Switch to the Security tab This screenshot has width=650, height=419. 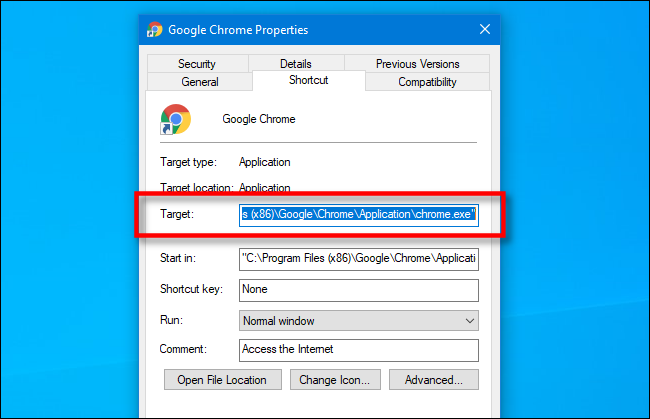tap(197, 64)
